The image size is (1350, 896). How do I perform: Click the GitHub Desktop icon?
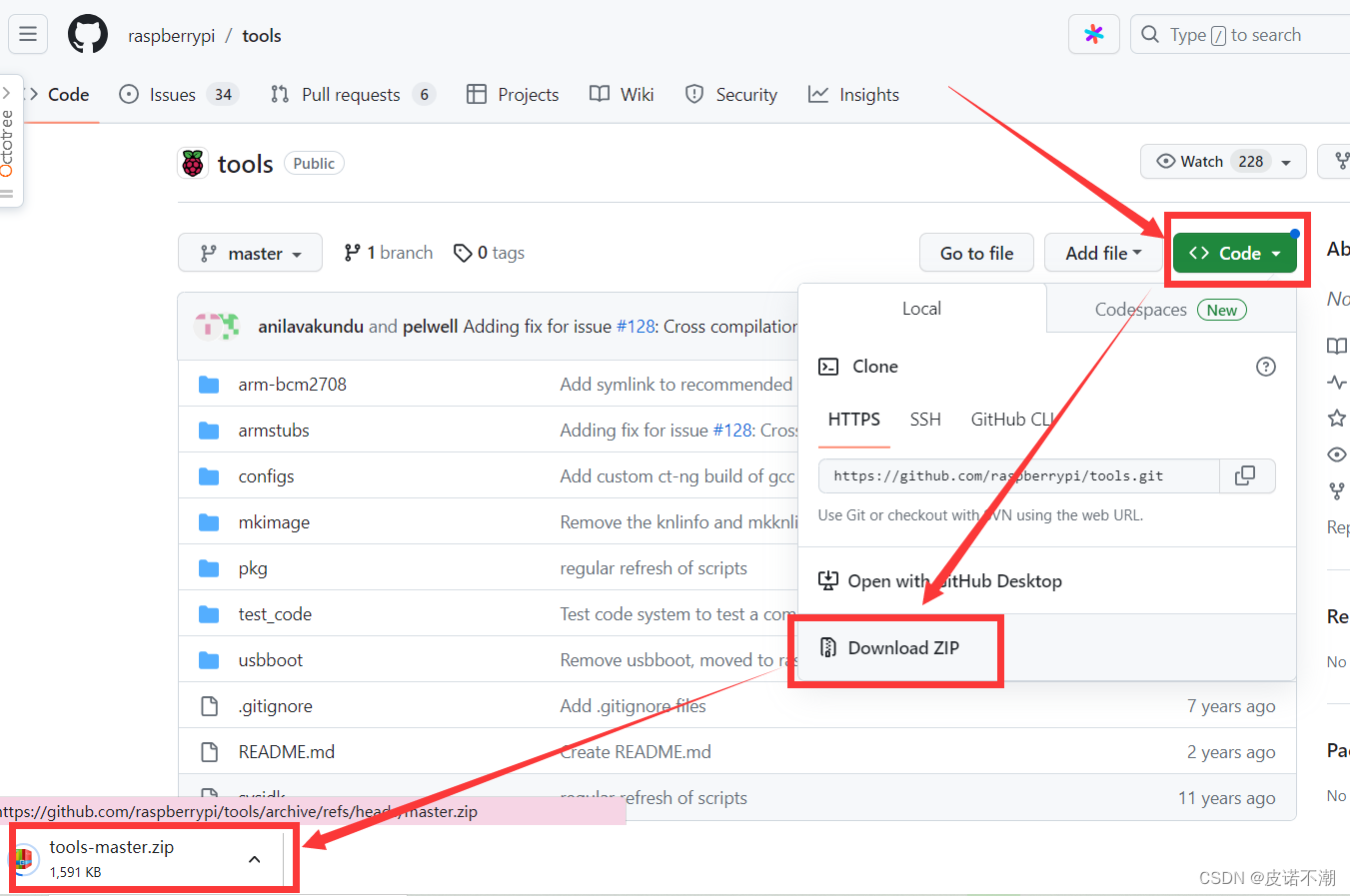coord(828,581)
